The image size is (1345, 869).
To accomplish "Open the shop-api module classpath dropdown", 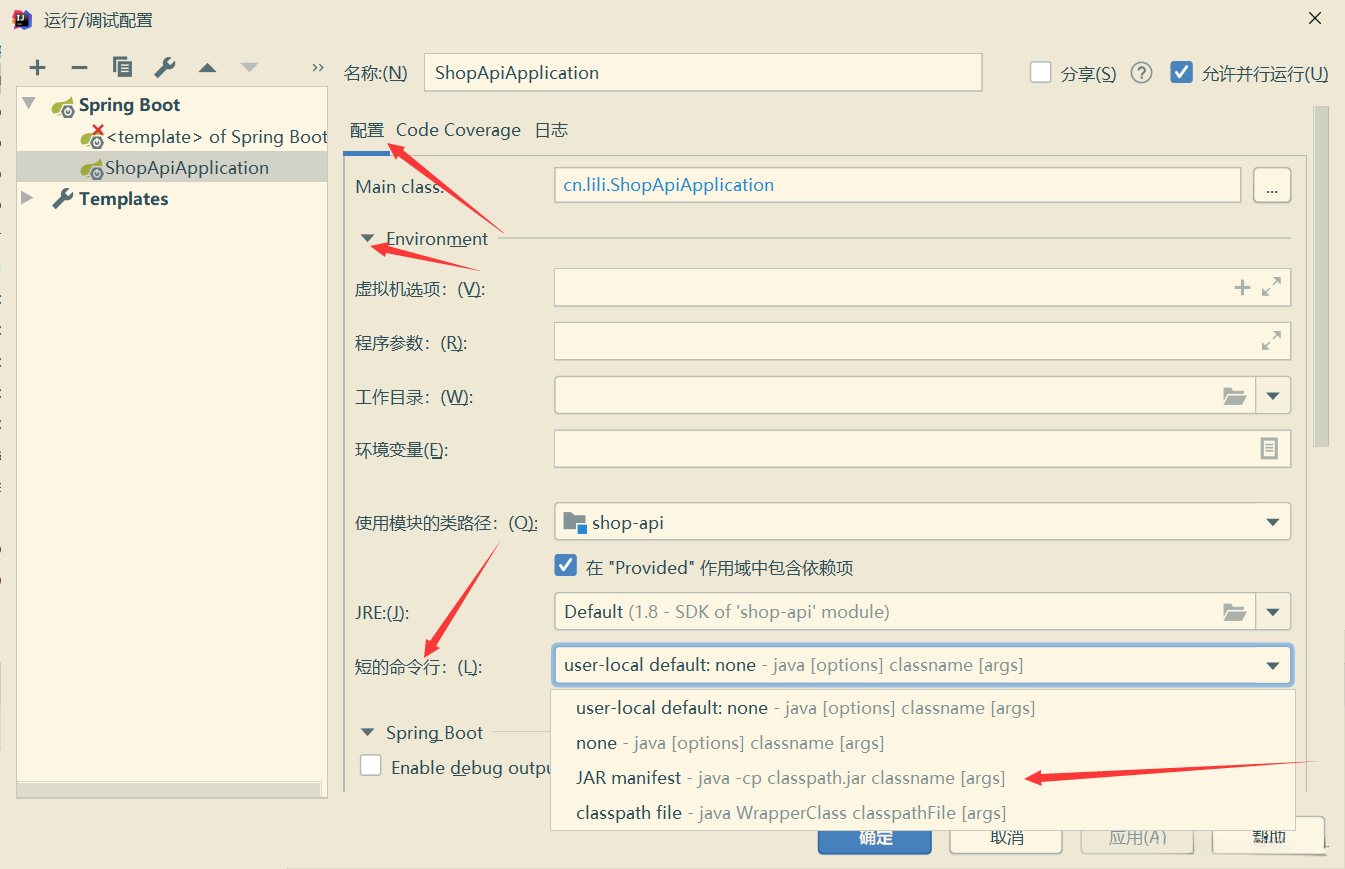I will pyautogui.click(x=1273, y=522).
